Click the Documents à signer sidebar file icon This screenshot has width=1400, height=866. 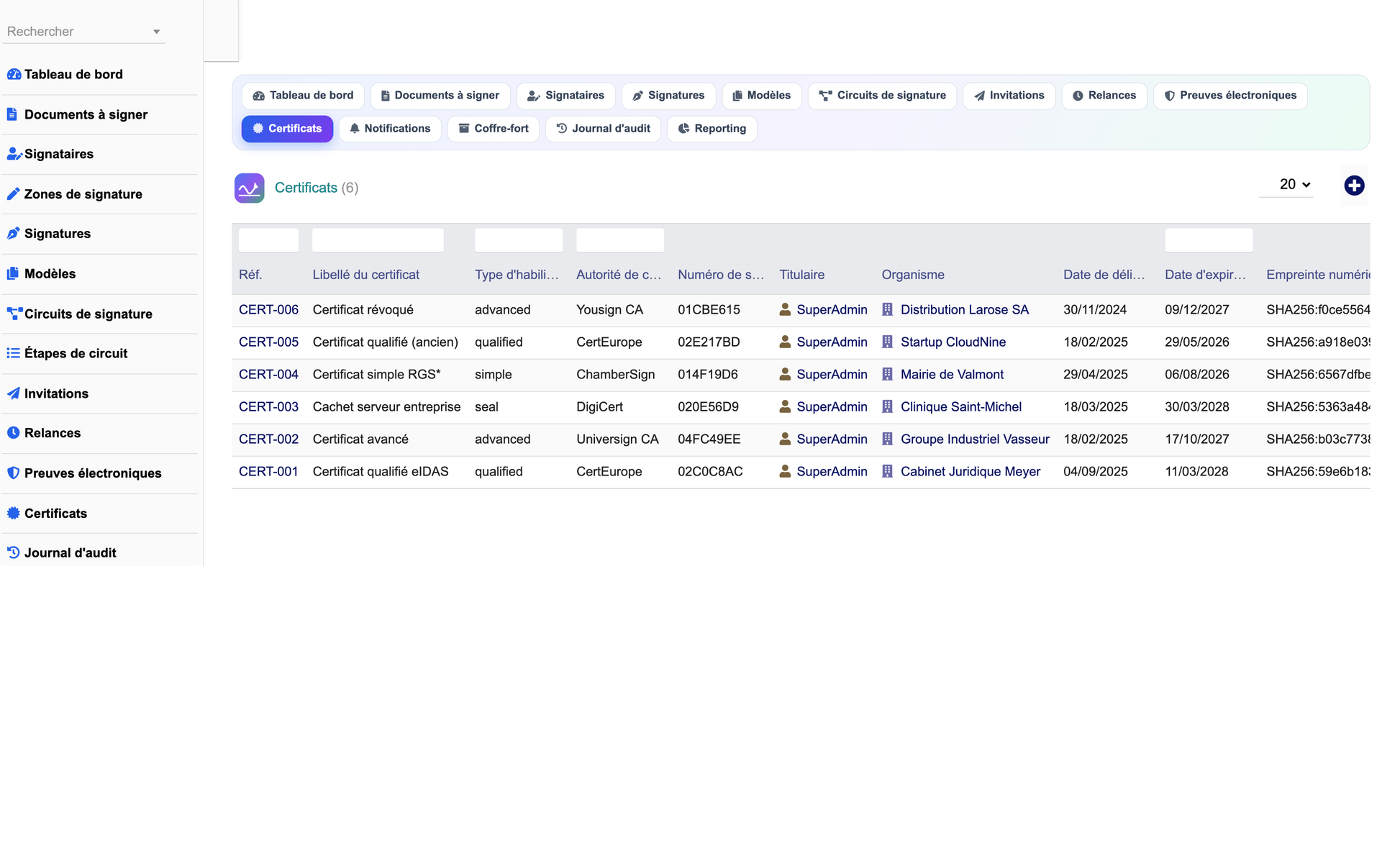[x=12, y=114]
